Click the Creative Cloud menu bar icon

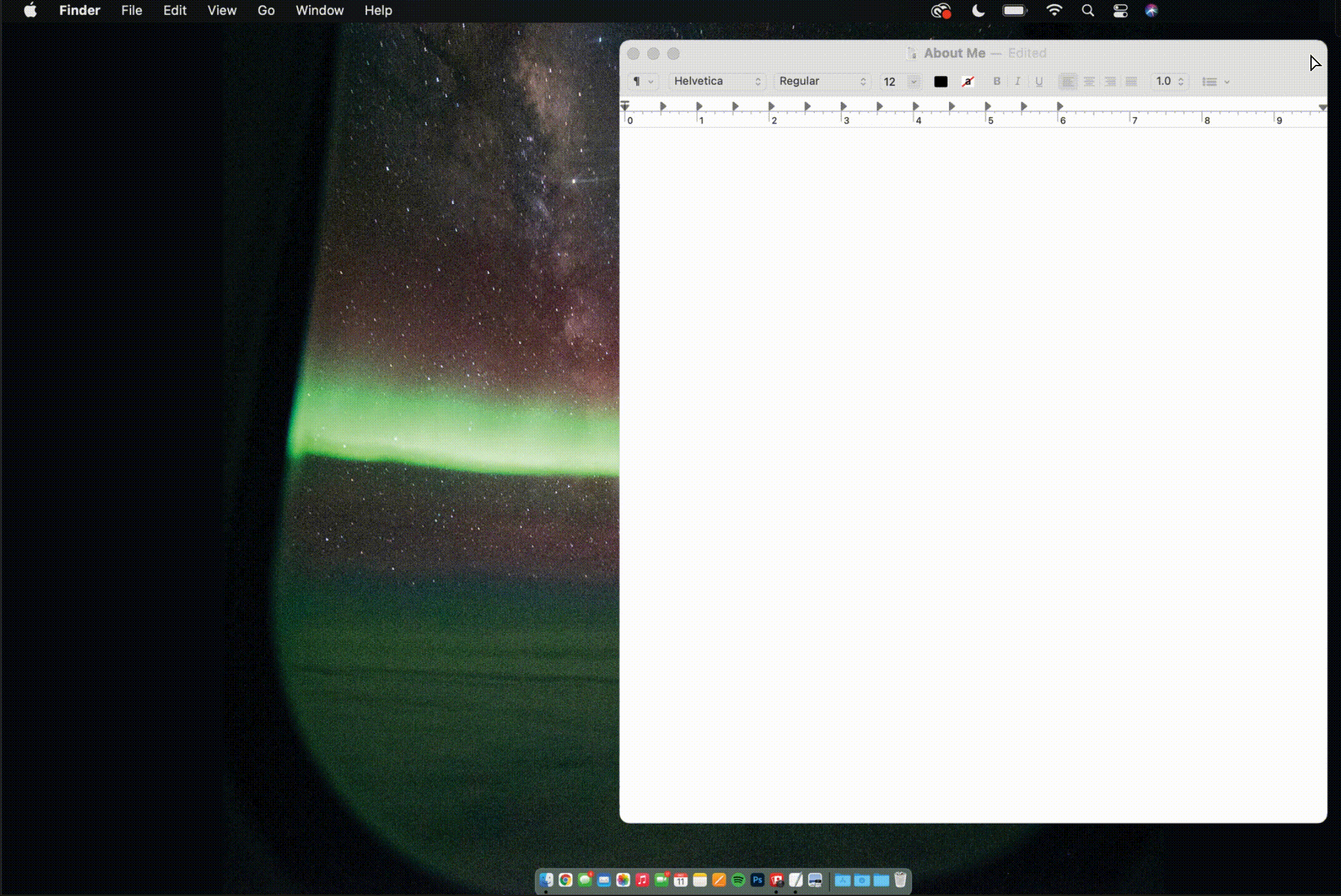click(941, 11)
